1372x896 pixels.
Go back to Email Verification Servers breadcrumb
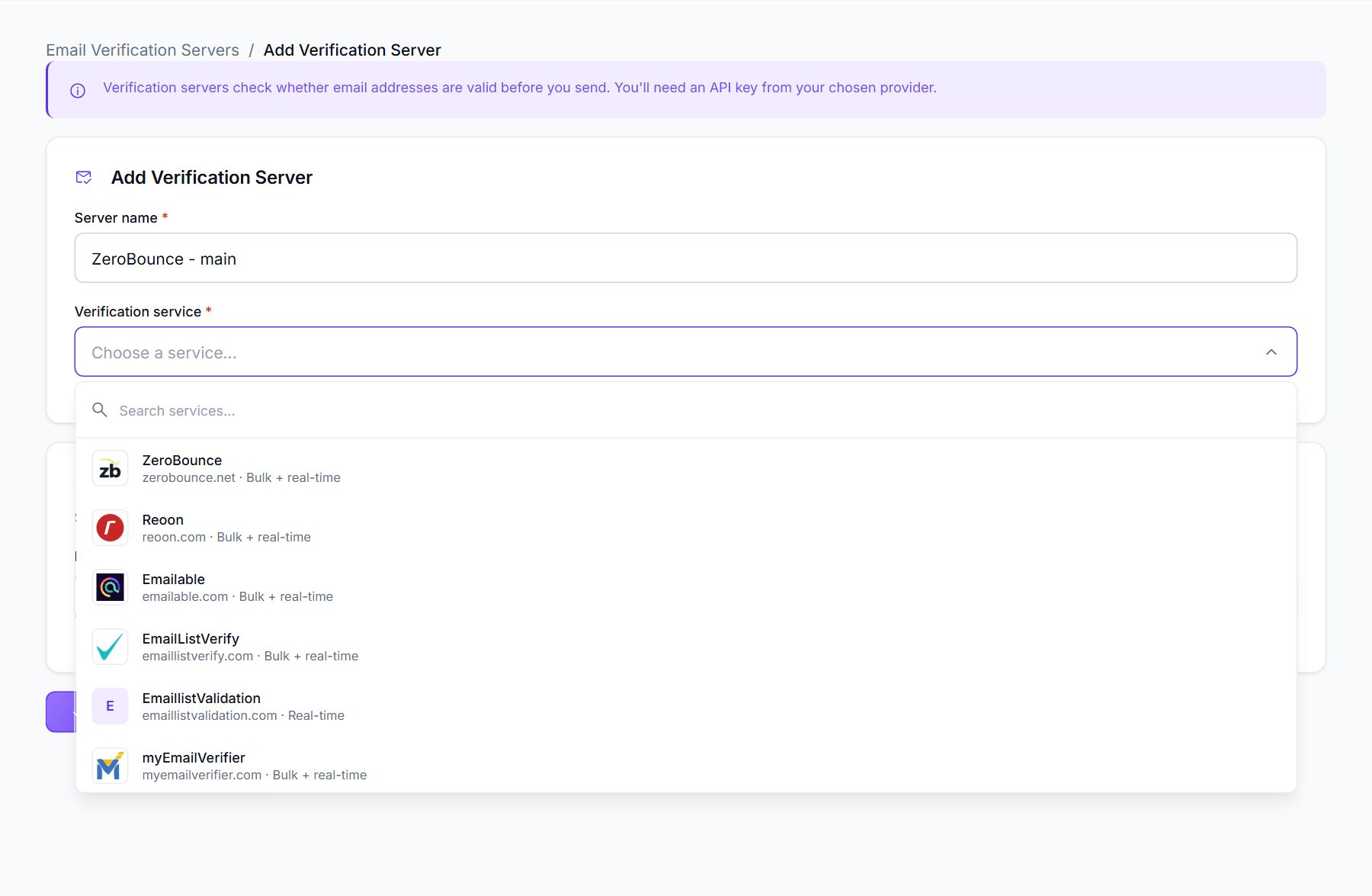pyautogui.click(x=143, y=50)
